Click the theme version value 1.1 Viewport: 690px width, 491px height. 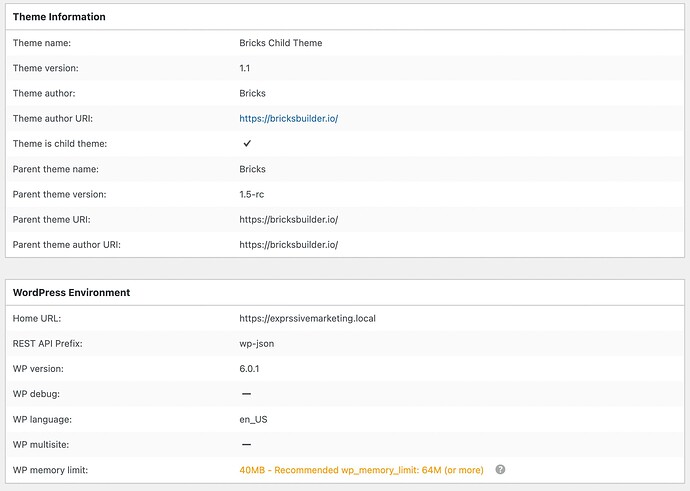tap(245, 68)
